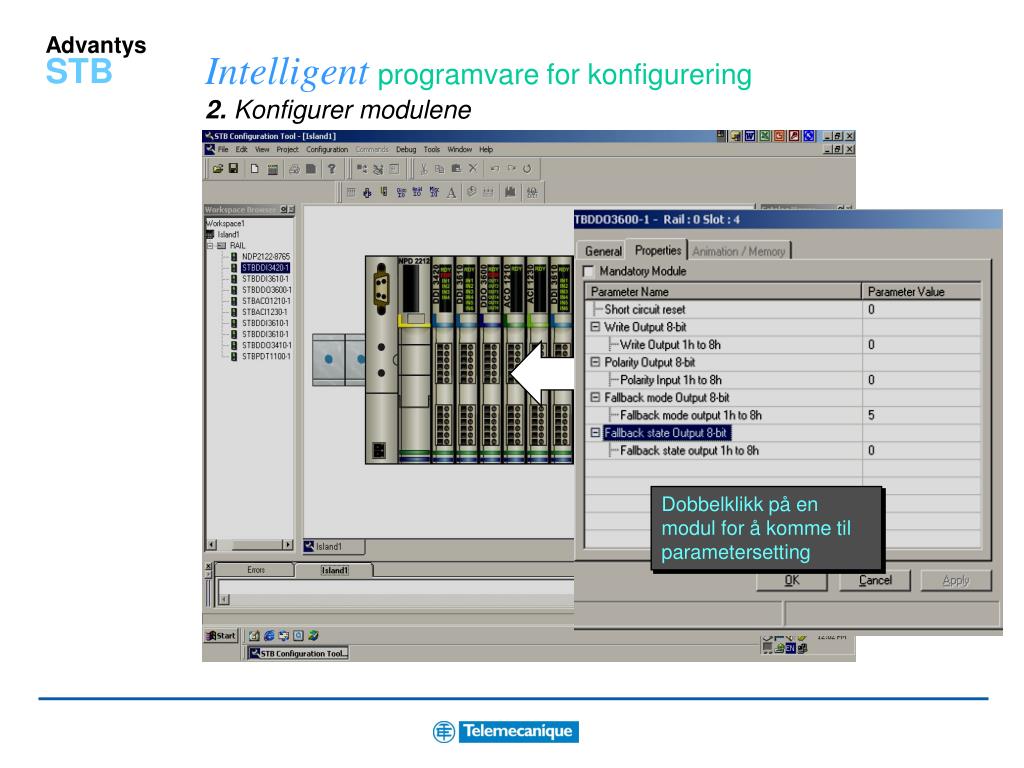Select STBDDI3420-1 in workspace tree

[265, 268]
